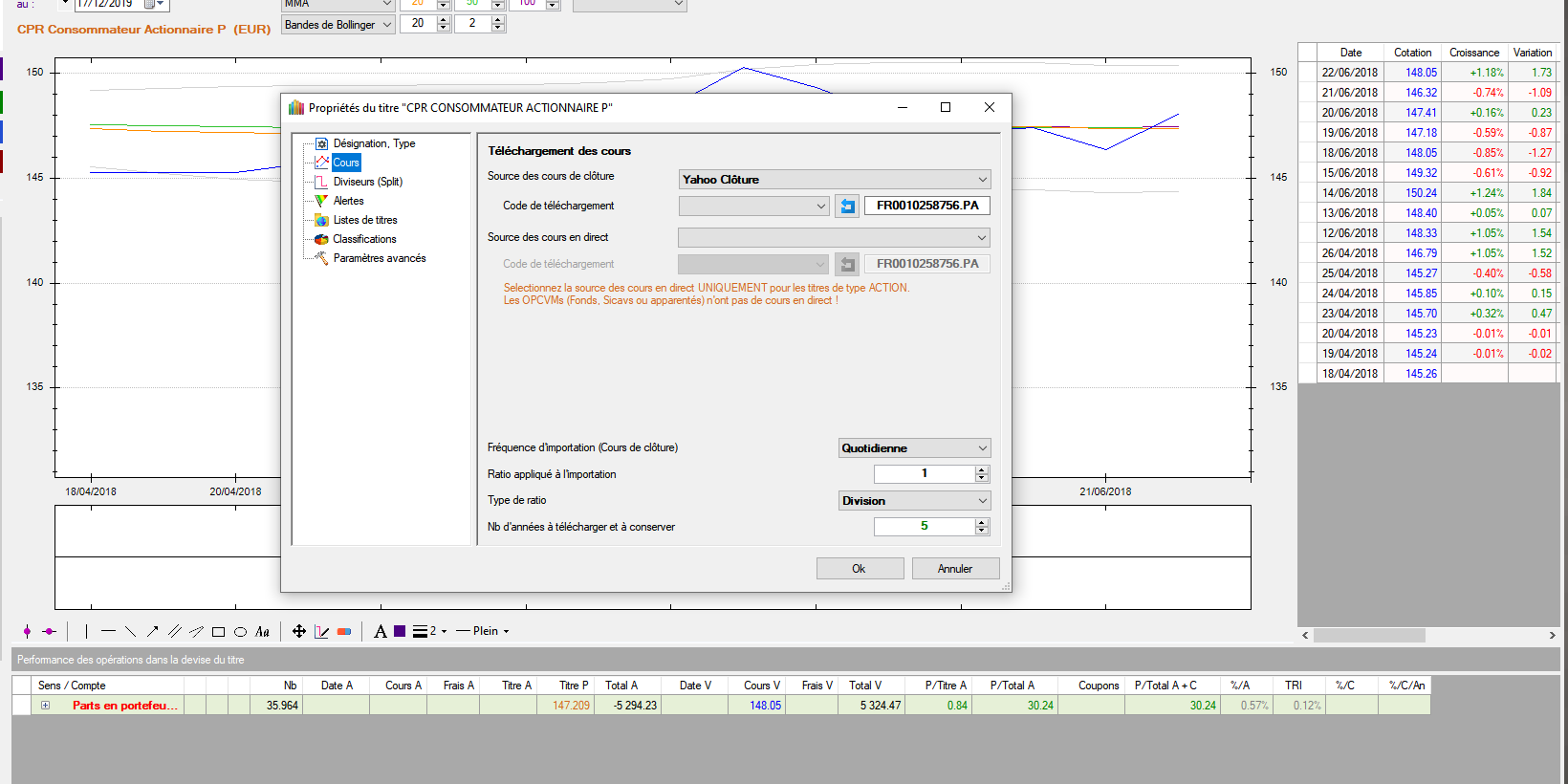Click the Alertes funnel icon

tap(322, 201)
